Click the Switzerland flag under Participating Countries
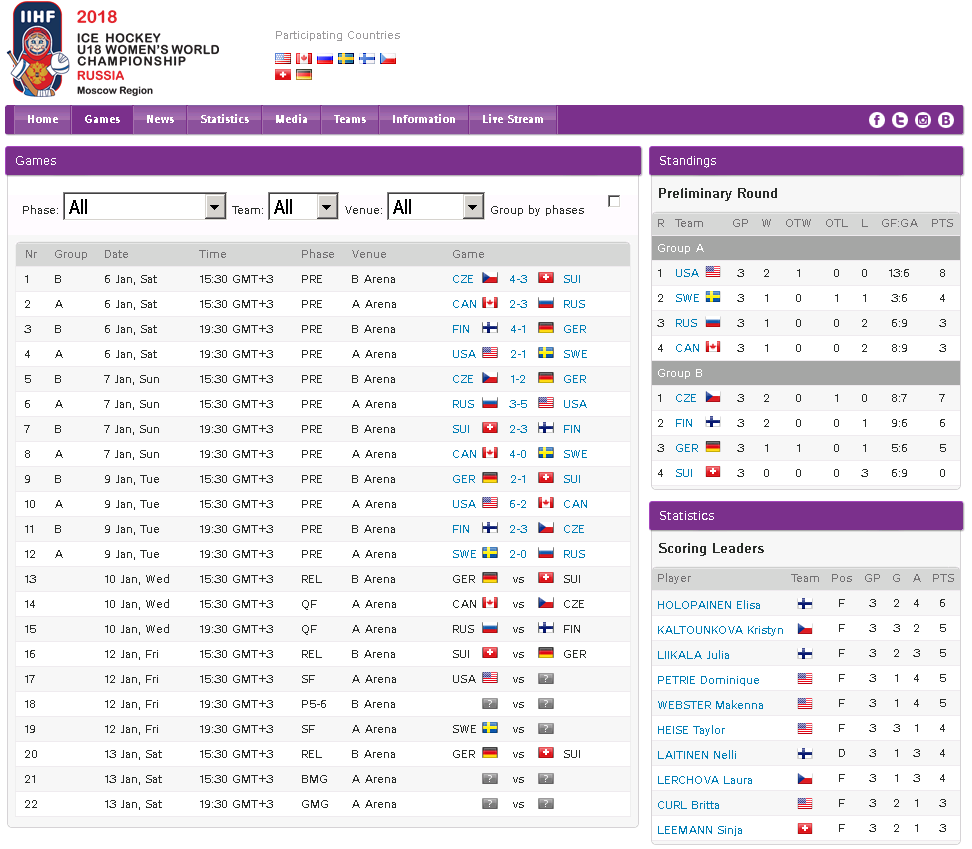 point(283,75)
